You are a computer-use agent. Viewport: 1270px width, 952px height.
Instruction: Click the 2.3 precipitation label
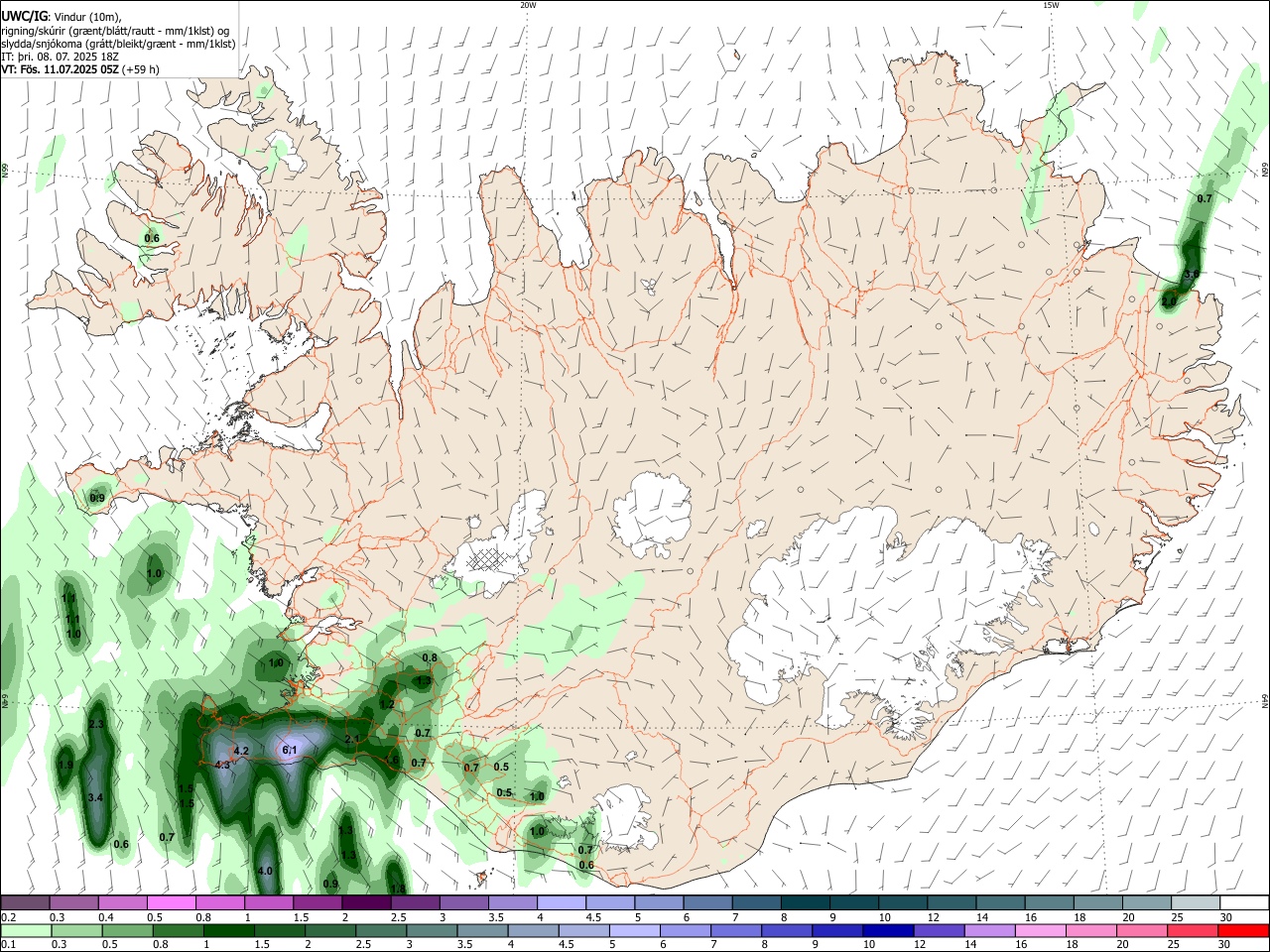(96, 725)
